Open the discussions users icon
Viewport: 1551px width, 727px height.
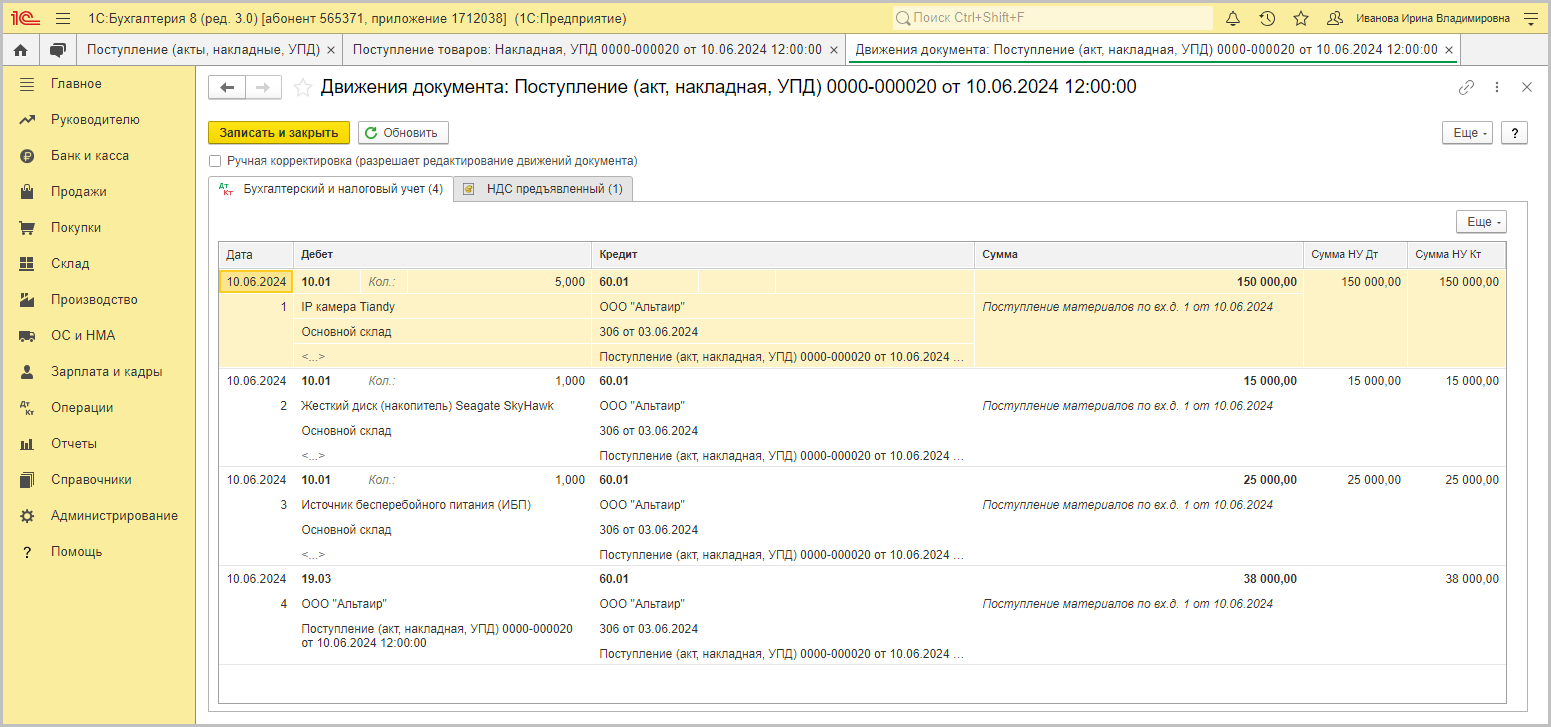click(1335, 18)
